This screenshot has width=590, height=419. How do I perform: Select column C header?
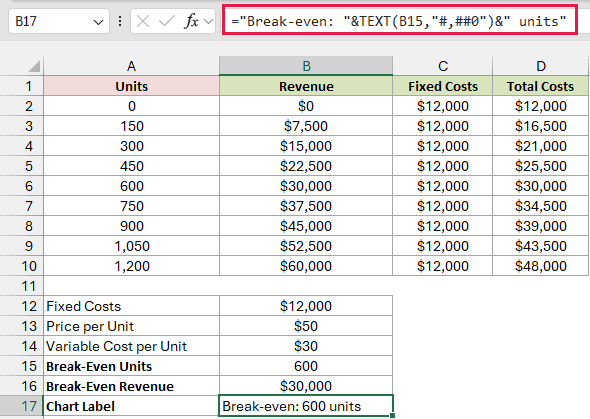(442, 66)
